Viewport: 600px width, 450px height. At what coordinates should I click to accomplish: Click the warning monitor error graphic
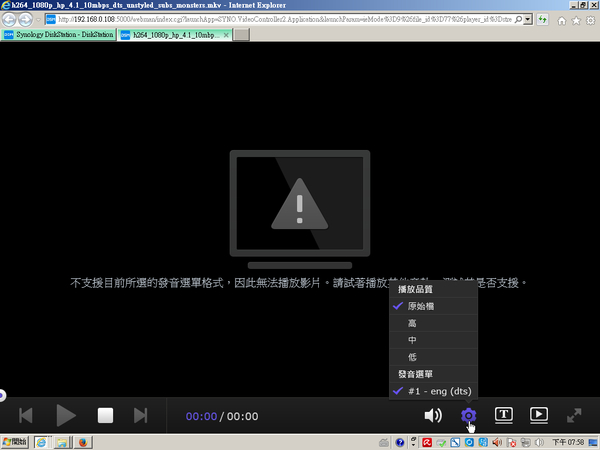coord(300,209)
